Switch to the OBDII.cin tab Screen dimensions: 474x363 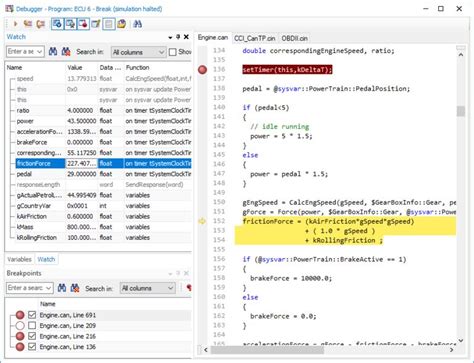294,38
